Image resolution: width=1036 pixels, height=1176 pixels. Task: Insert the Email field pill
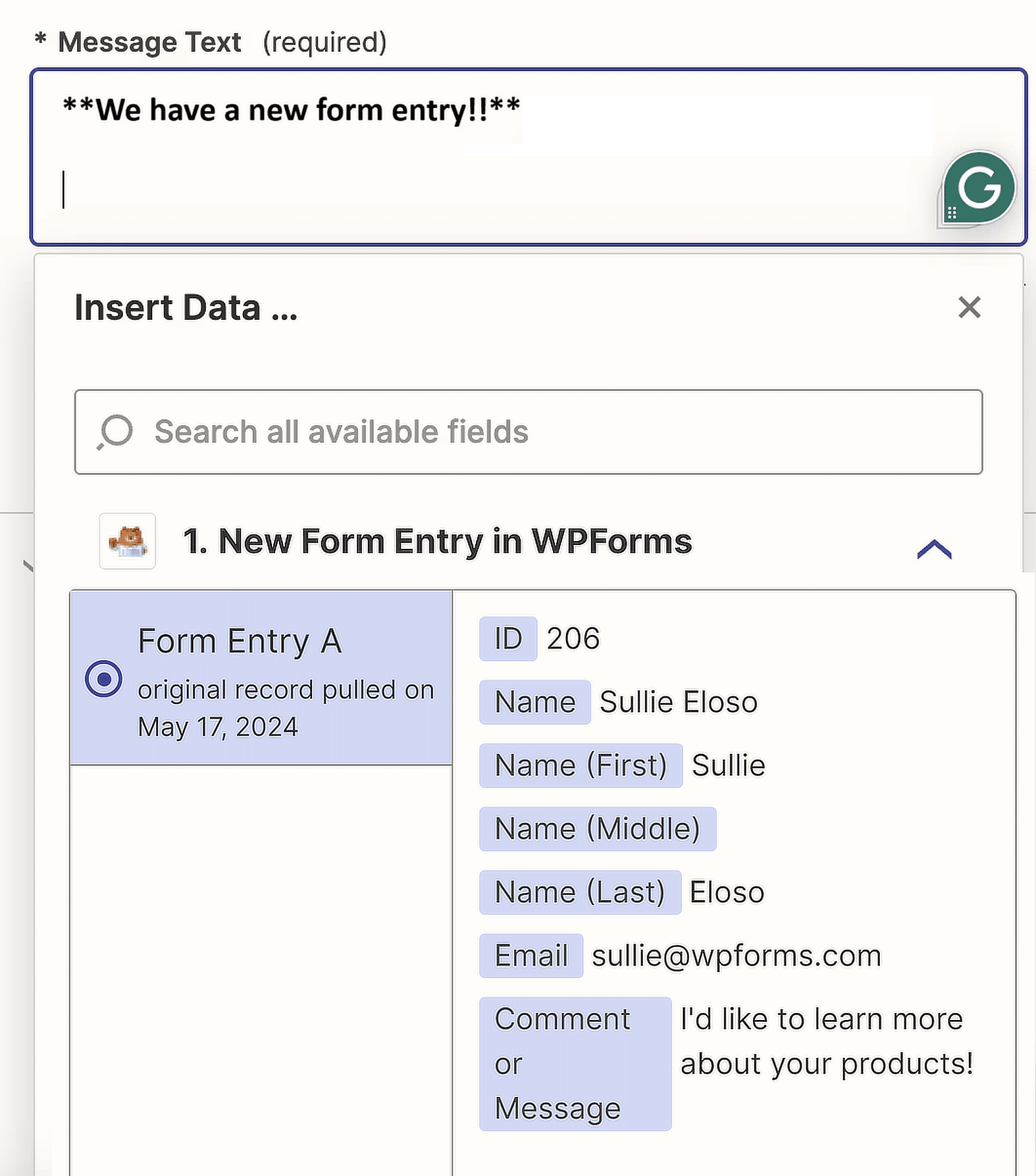click(x=531, y=956)
